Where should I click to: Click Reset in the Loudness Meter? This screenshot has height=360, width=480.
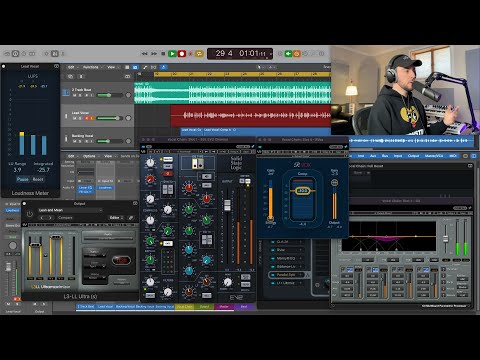[38, 179]
